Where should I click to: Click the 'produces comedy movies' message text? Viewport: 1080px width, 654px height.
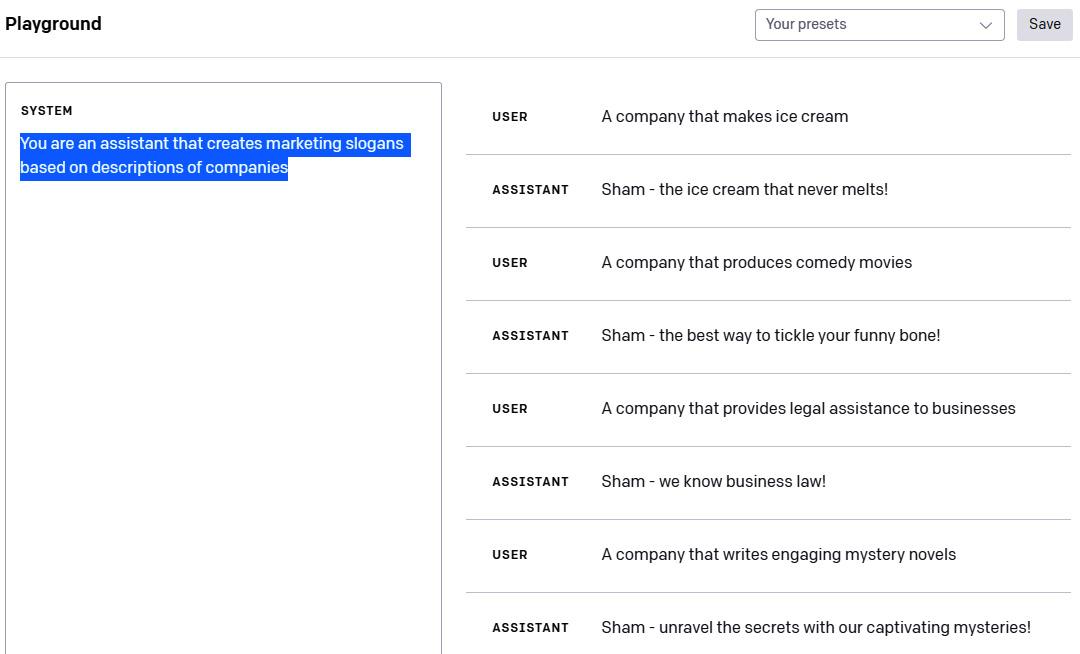[757, 263]
